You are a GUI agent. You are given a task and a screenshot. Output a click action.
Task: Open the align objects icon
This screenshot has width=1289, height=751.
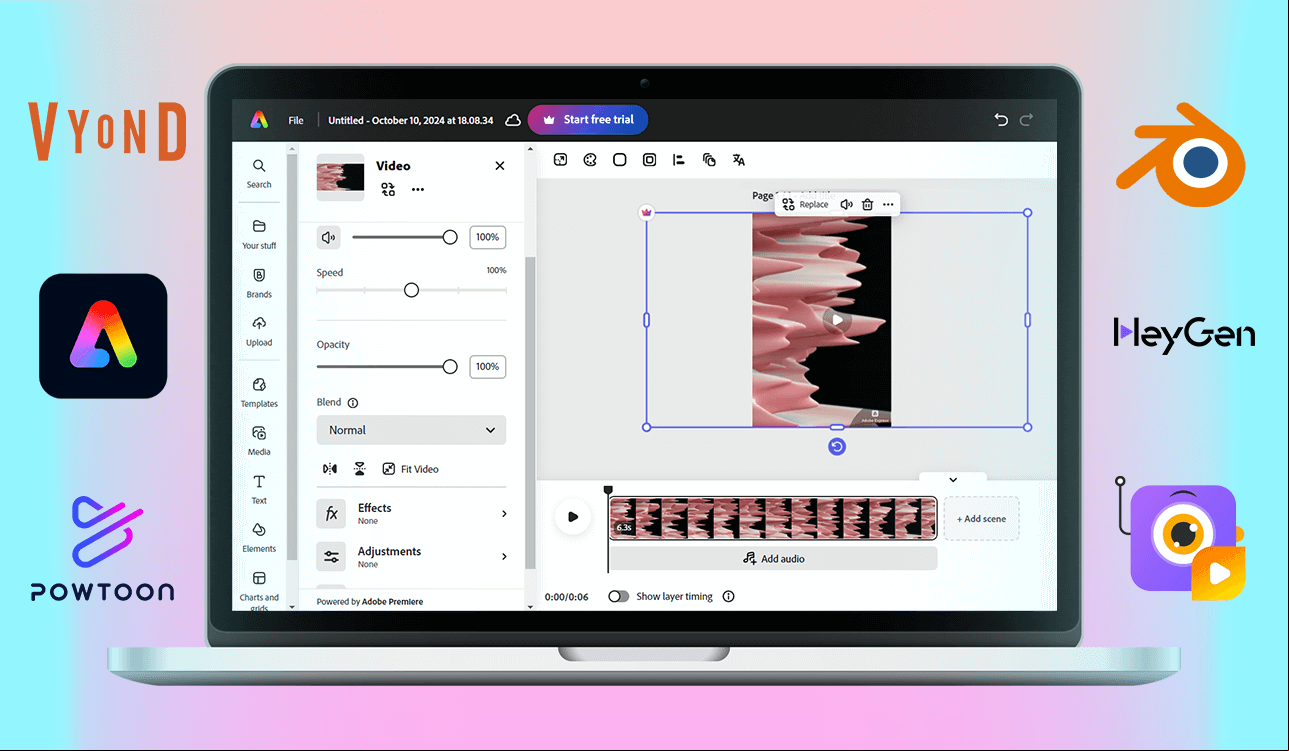[679, 160]
